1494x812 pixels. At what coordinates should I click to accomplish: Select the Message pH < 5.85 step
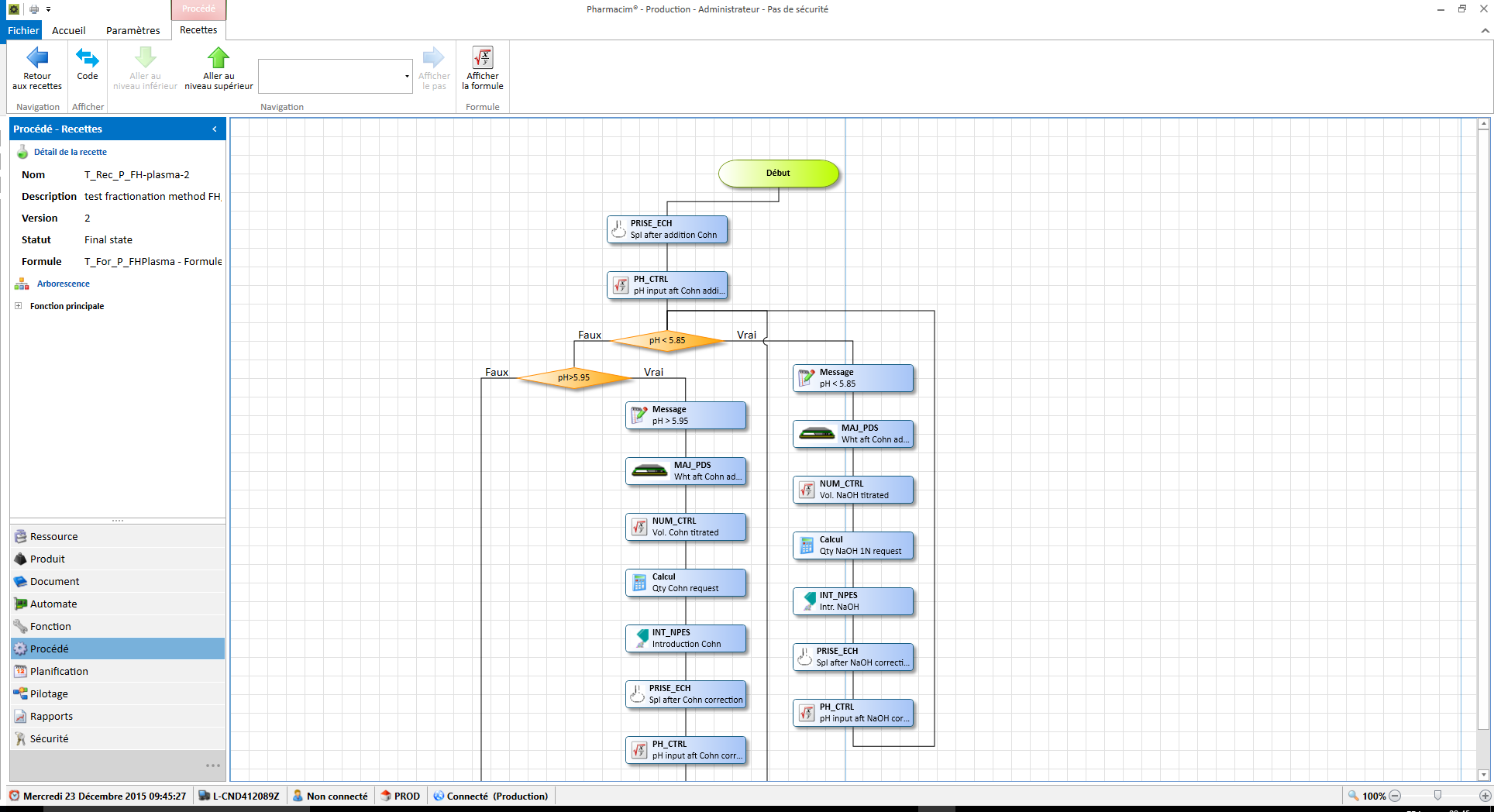click(853, 378)
